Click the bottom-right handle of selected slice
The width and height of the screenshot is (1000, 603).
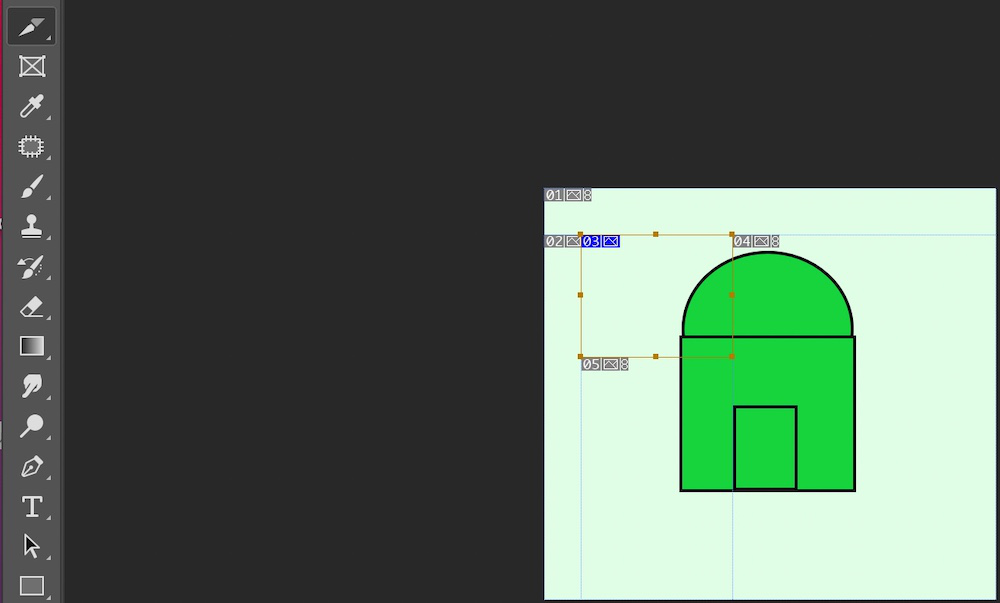pyautogui.click(x=732, y=356)
